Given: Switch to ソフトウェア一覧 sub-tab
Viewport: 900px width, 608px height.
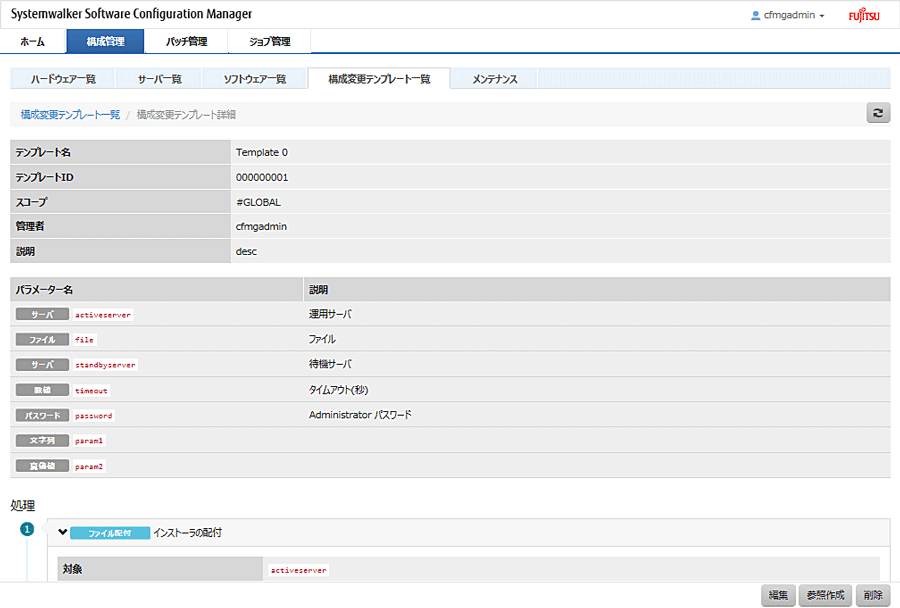Looking at the screenshot, I should [255, 79].
